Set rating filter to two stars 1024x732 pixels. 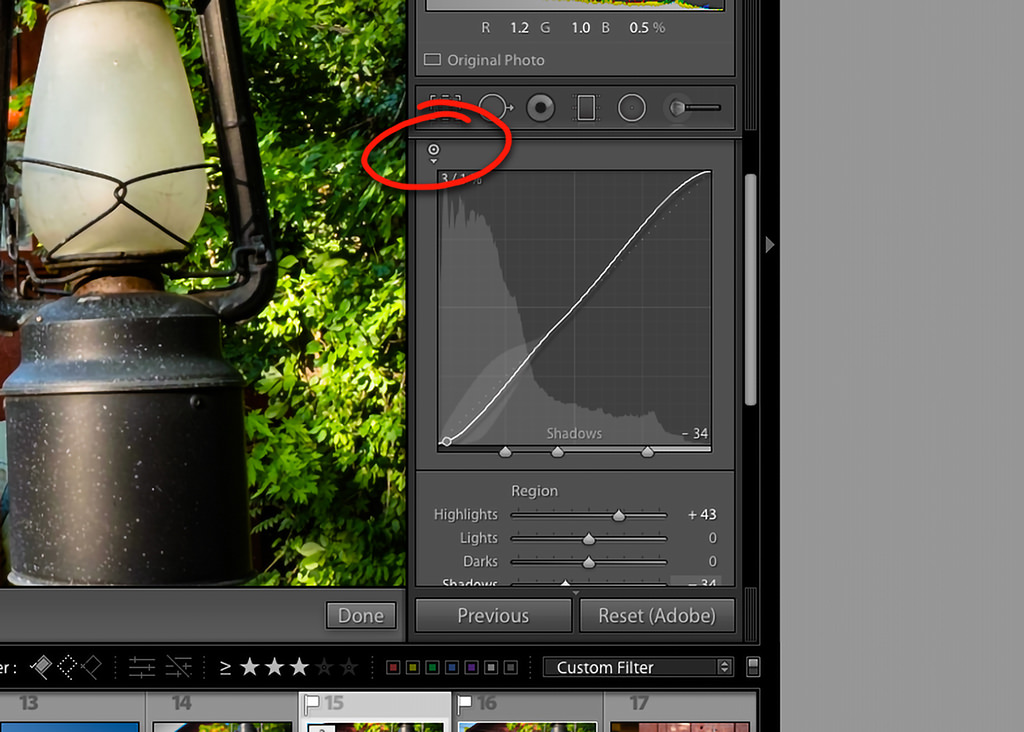click(x=274, y=667)
